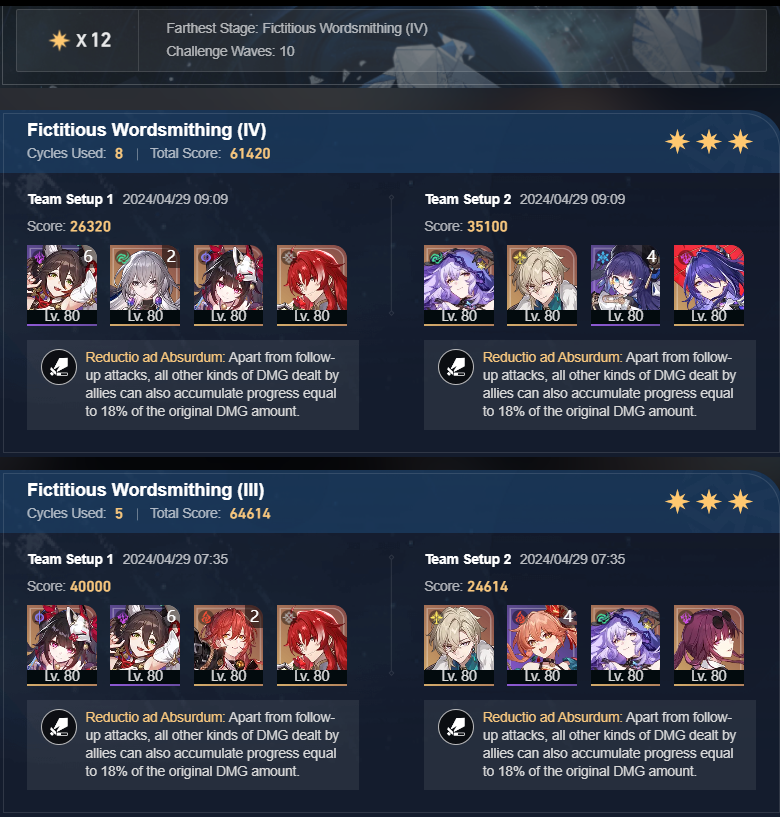Select the blond Aventurine portrait in Stage IV Team Setup 2

[x=542, y=285]
